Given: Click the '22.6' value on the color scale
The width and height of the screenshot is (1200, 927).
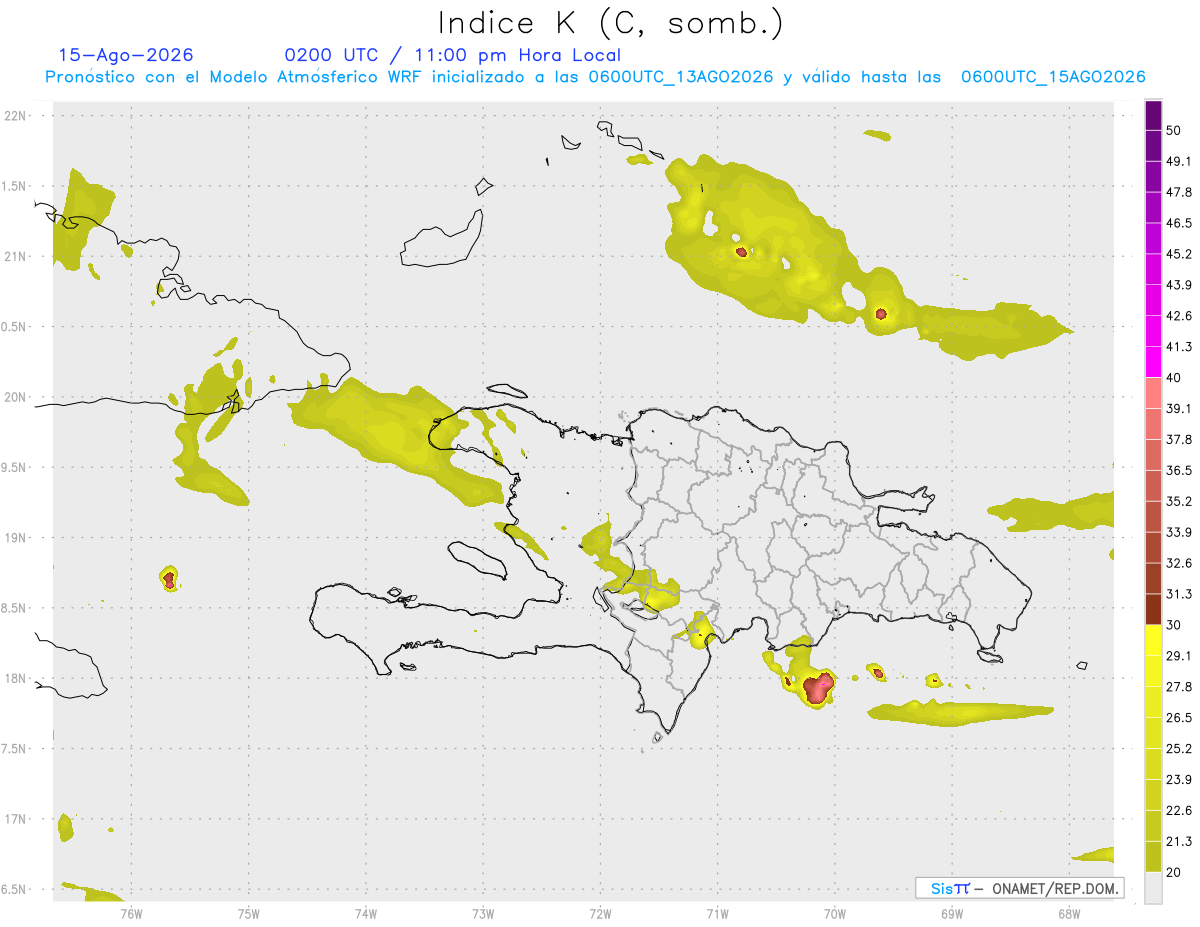Looking at the screenshot, I should 1179,810.
